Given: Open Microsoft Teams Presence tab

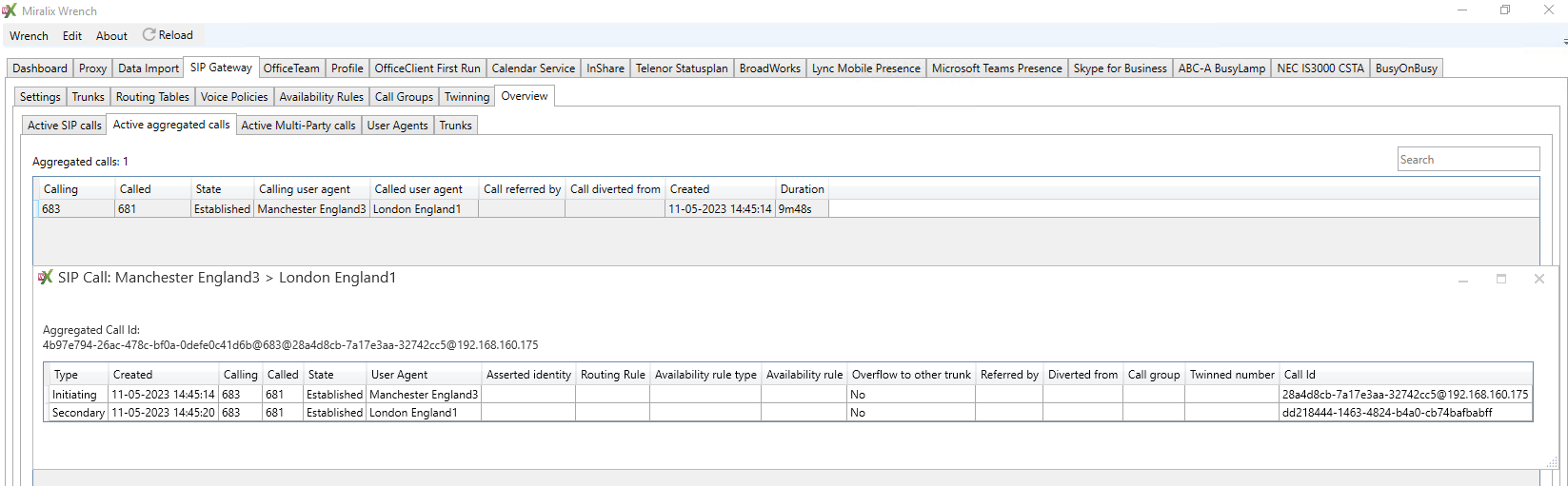Looking at the screenshot, I should (997, 68).
